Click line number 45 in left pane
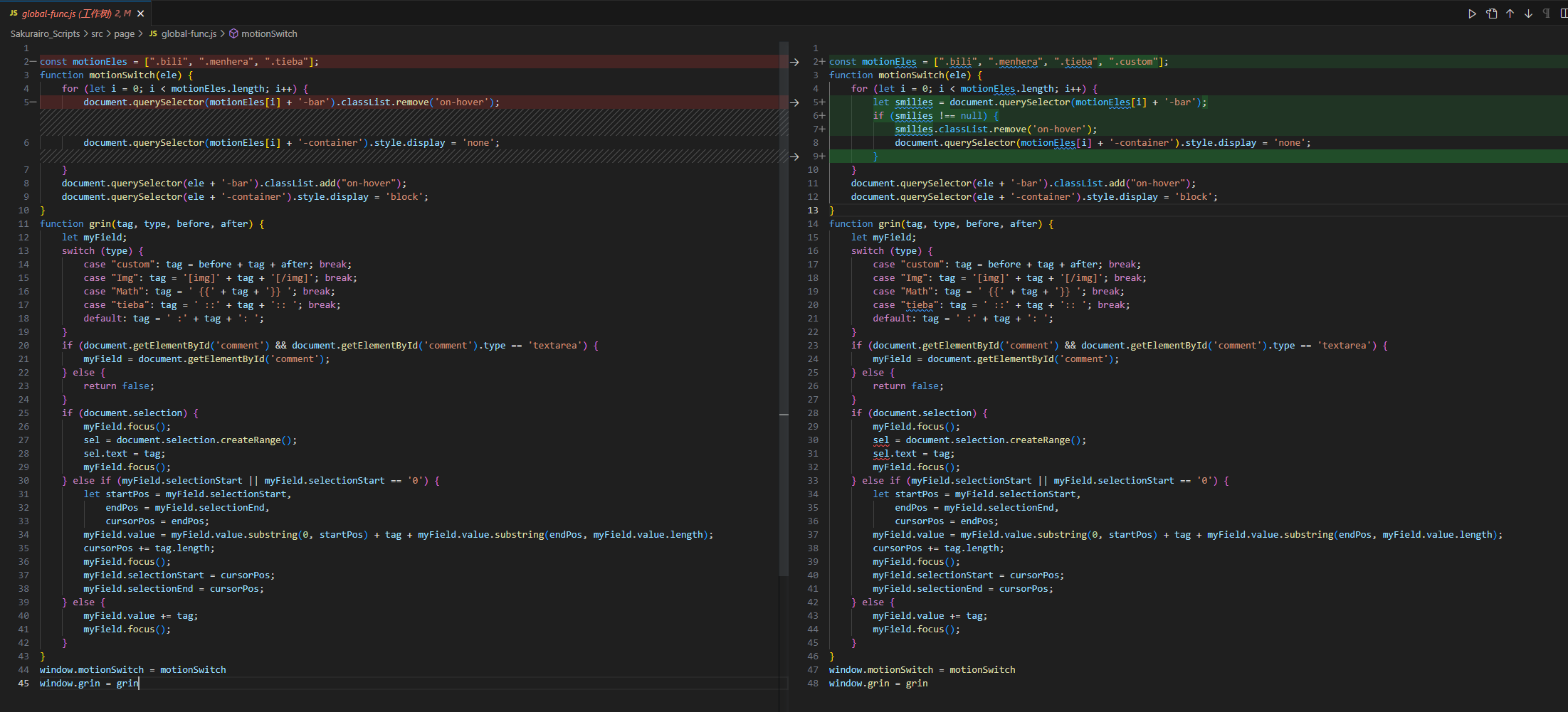 point(23,684)
